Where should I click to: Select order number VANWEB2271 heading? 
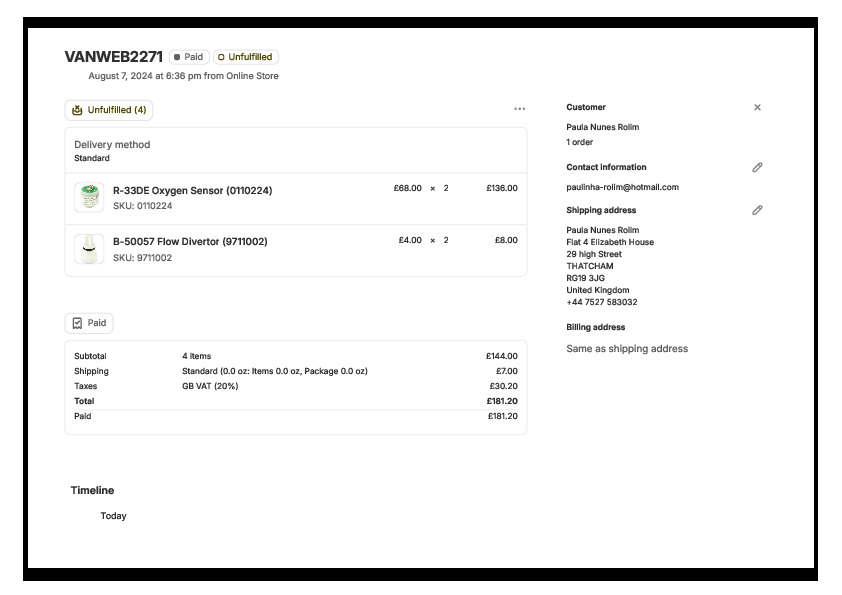tap(113, 57)
